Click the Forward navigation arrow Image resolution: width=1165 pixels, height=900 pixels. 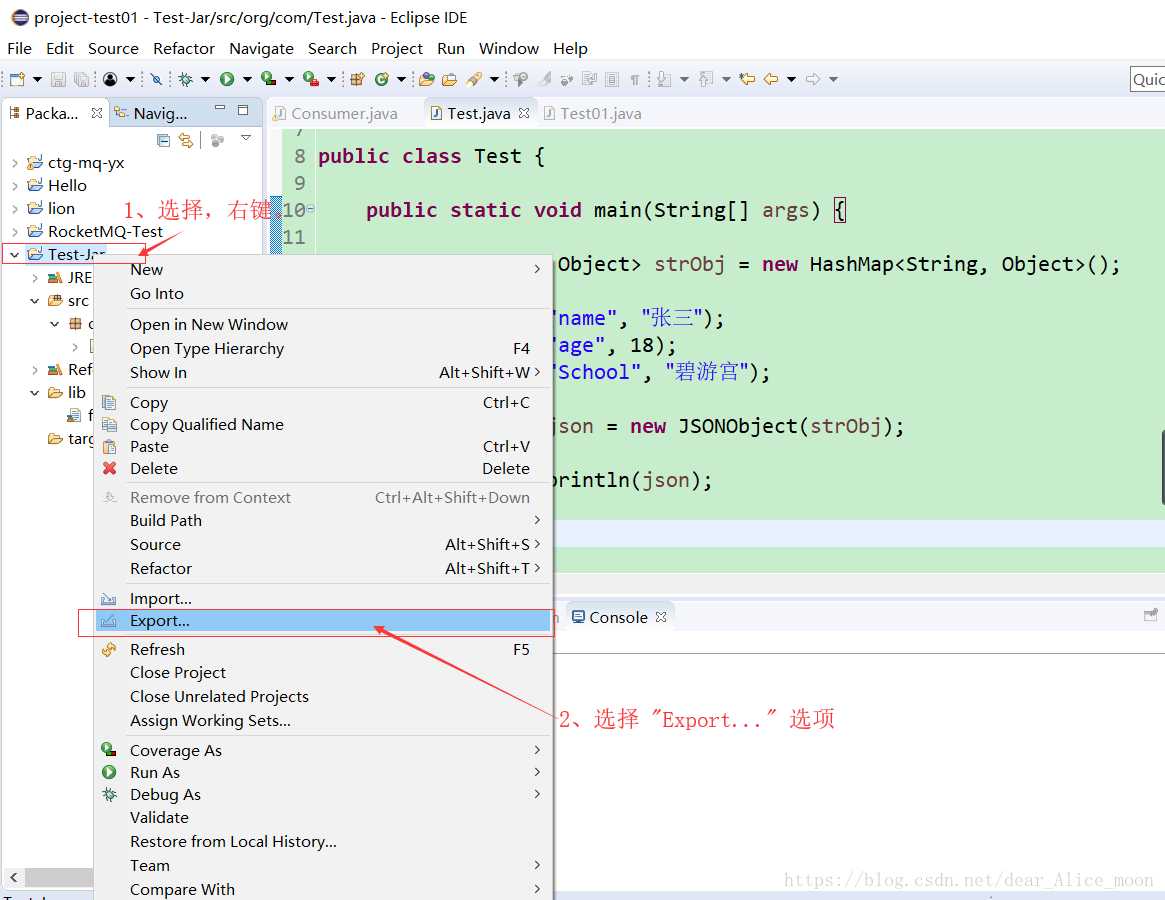coord(813,79)
